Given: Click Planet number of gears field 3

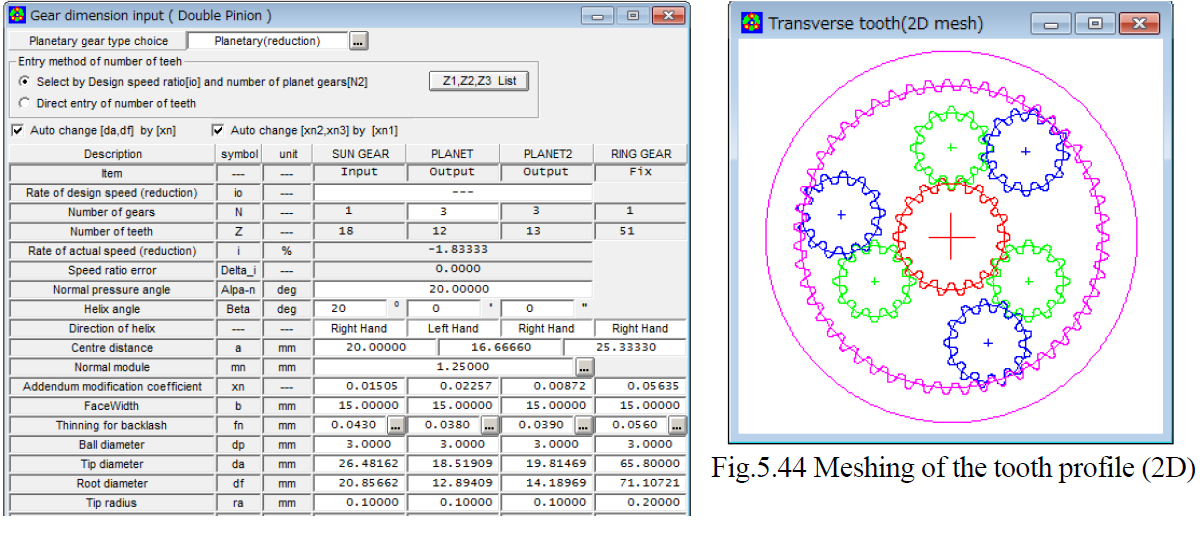Looking at the screenshot, I should pyautogui.click(x=452, y=212).
